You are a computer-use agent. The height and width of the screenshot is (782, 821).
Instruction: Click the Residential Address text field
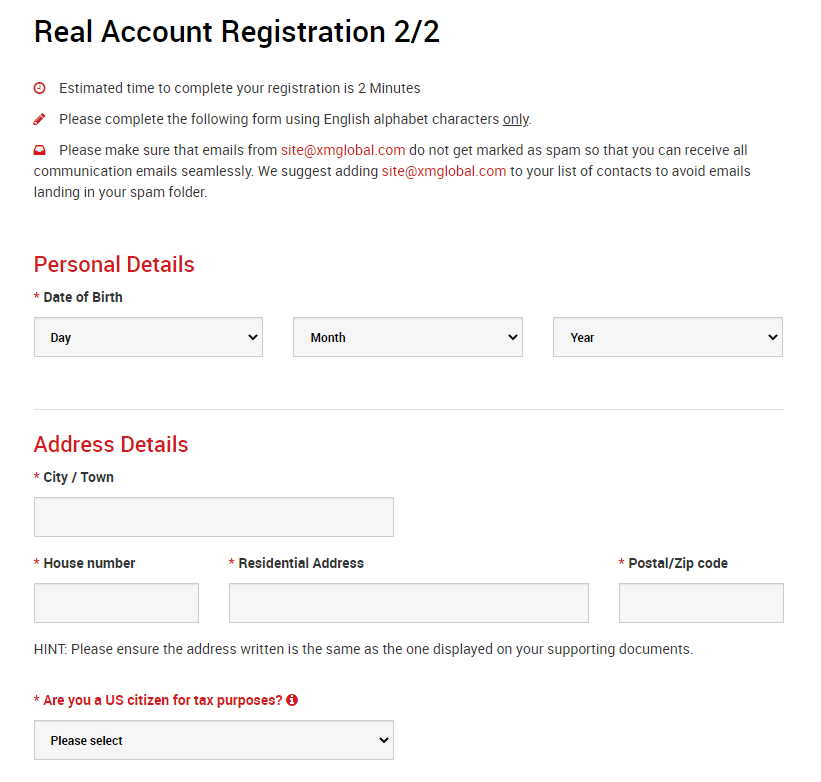pos(408,603)
